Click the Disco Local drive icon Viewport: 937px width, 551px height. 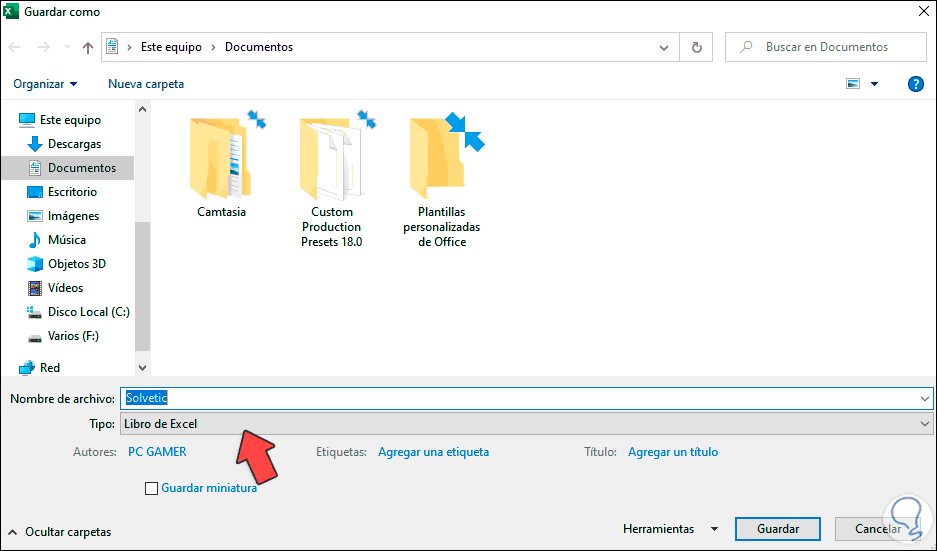35,312
